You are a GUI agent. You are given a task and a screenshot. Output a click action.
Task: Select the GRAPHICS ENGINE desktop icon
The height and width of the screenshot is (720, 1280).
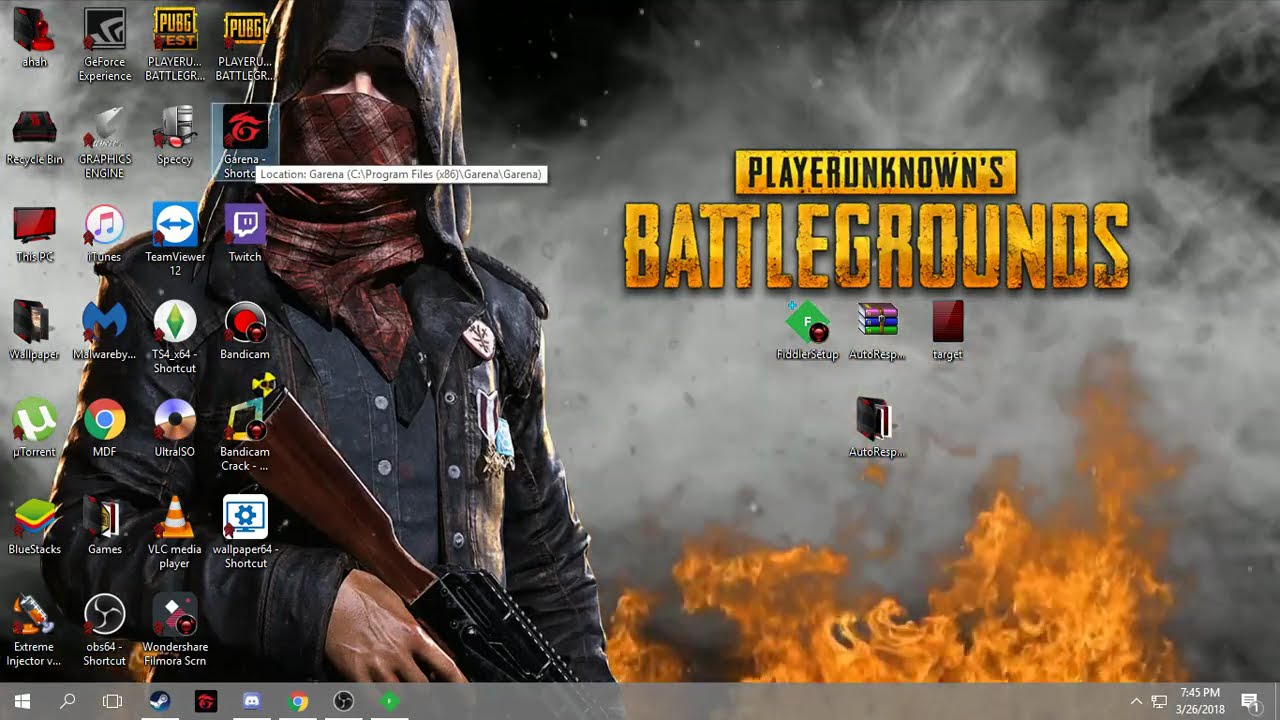104,143
